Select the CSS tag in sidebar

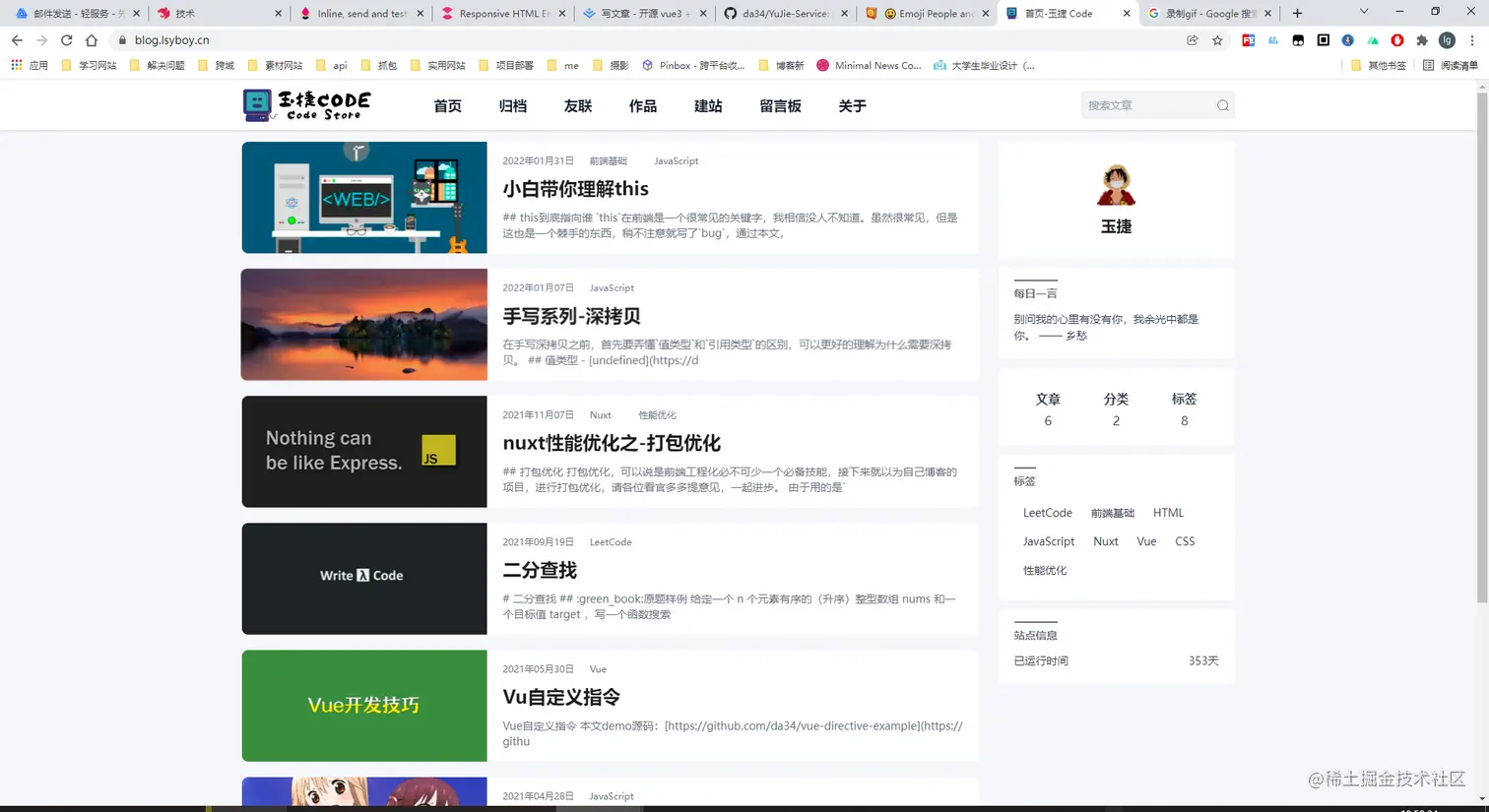[1185, 541]
